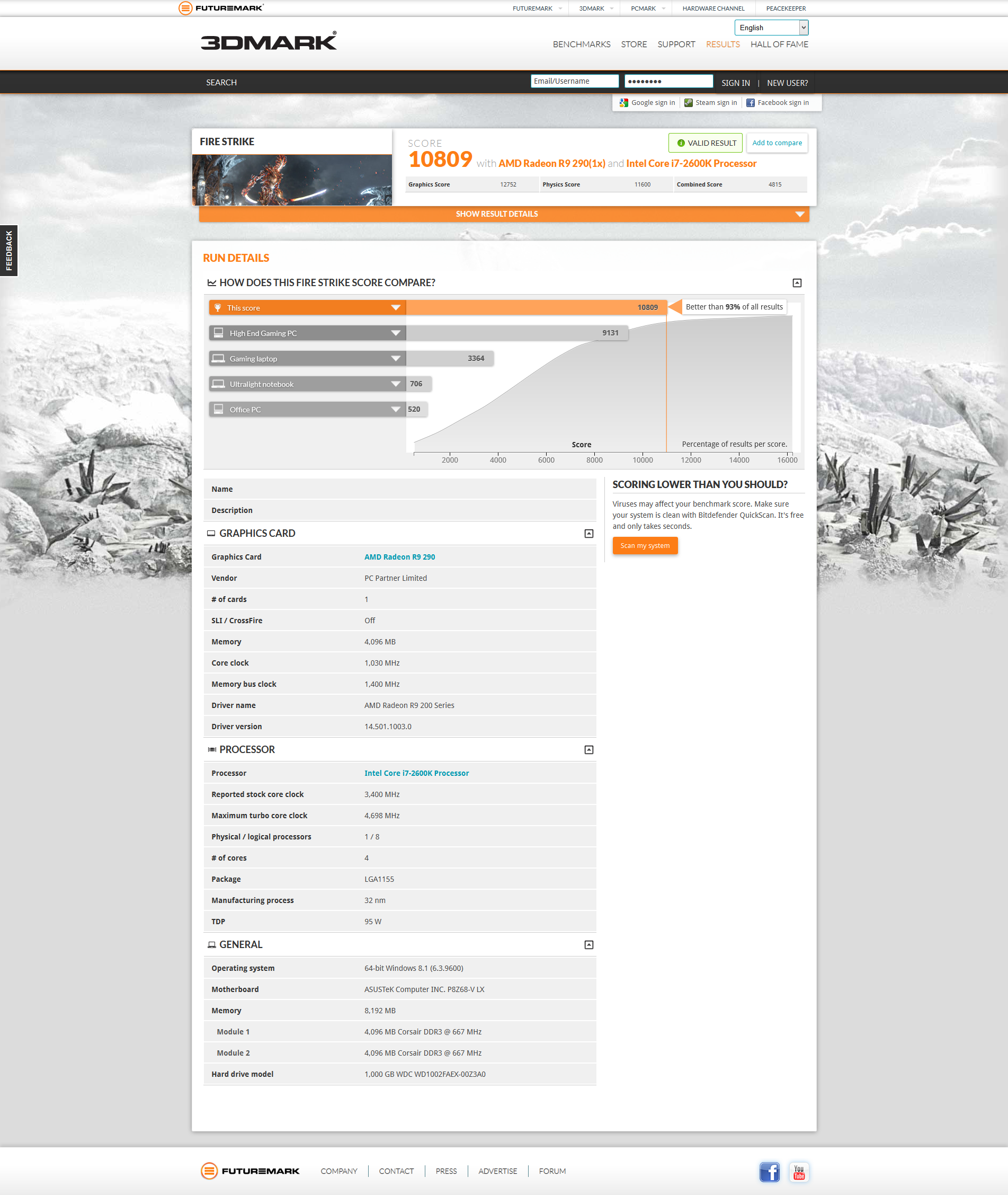Click Add to compare button

click(x=777, y=143)
